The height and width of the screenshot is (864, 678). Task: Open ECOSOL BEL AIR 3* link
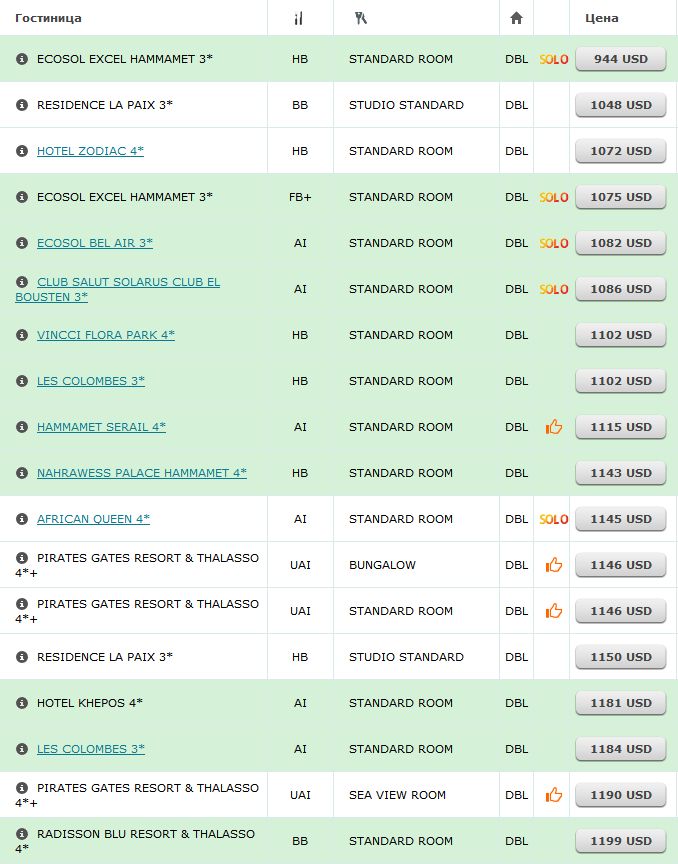pos(95,243)
